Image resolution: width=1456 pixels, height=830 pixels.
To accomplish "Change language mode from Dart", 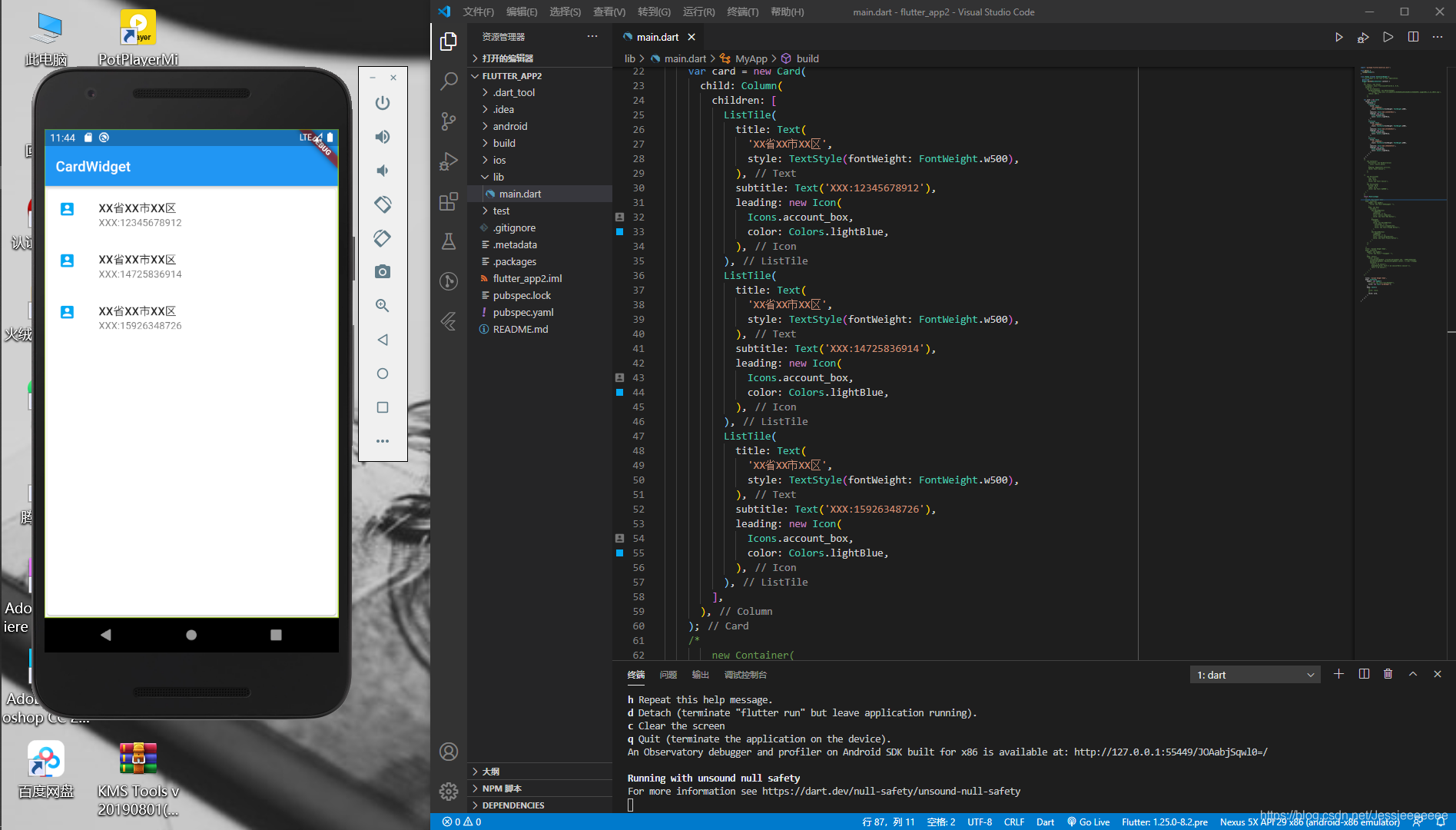I will (1045, 822).
